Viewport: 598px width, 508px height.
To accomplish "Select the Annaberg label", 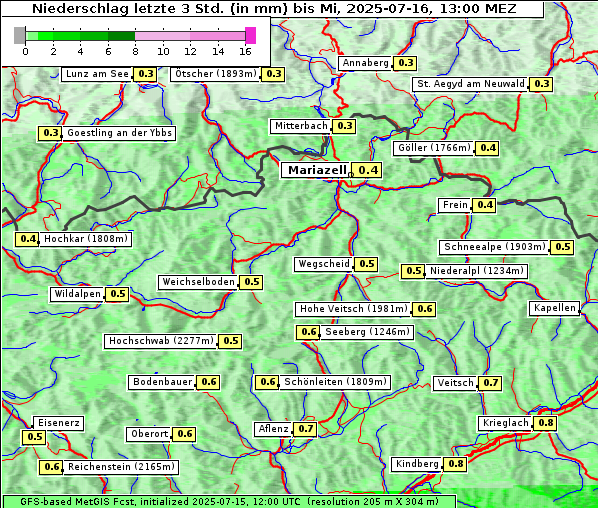I will (365, 63).
